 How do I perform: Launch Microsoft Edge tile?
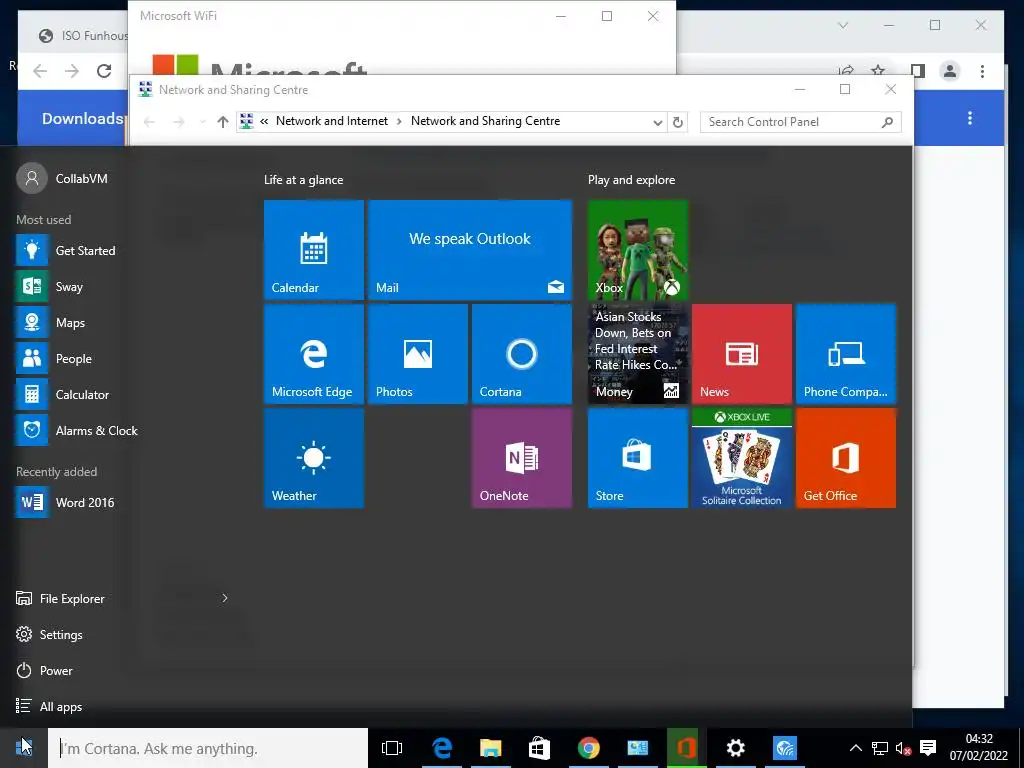pos(313,354)
